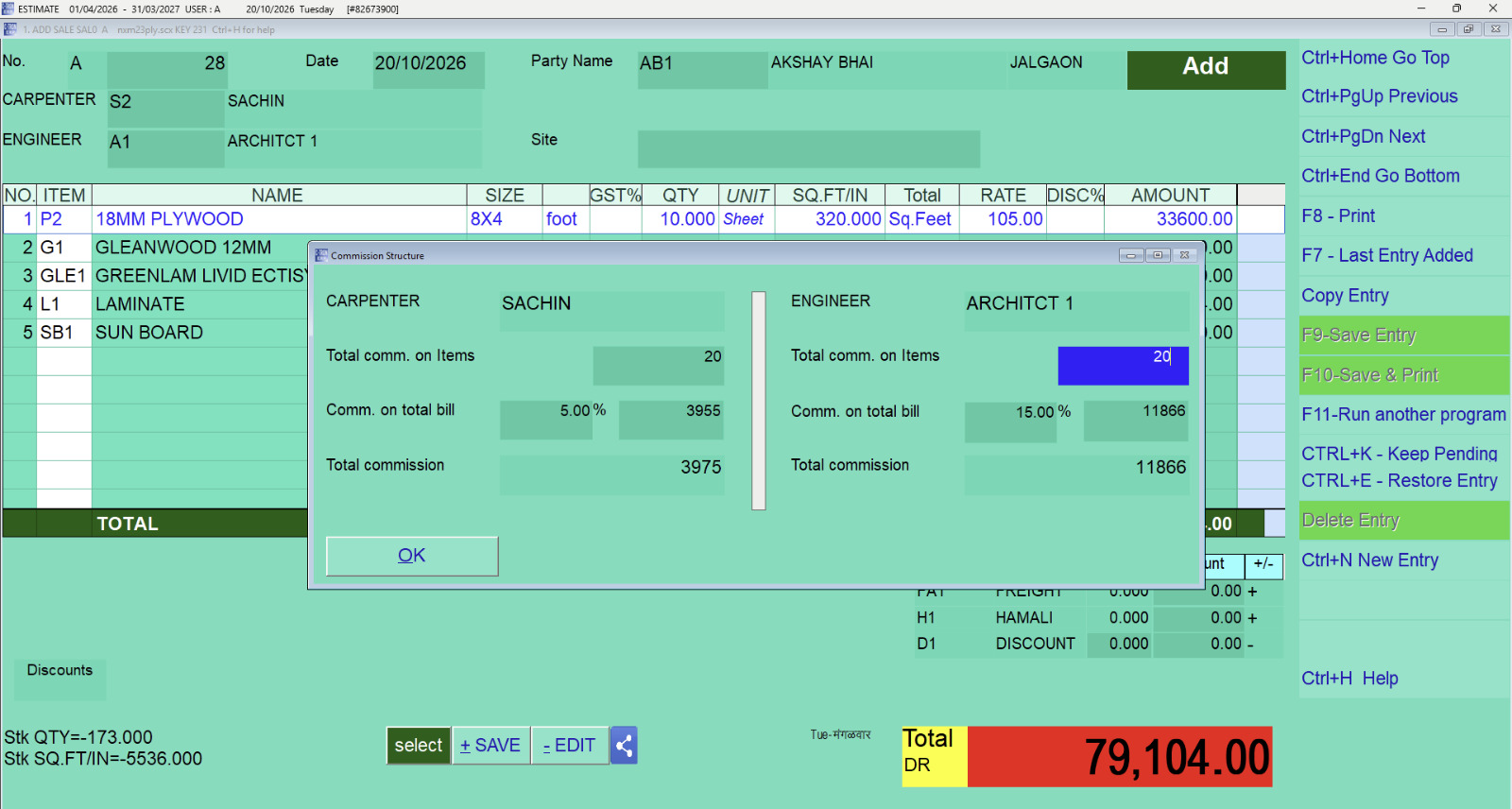Click OK in Commission Structure dialog
Image resolution: width=1512 pixels, height=809 pixels.
pos(412,556)
